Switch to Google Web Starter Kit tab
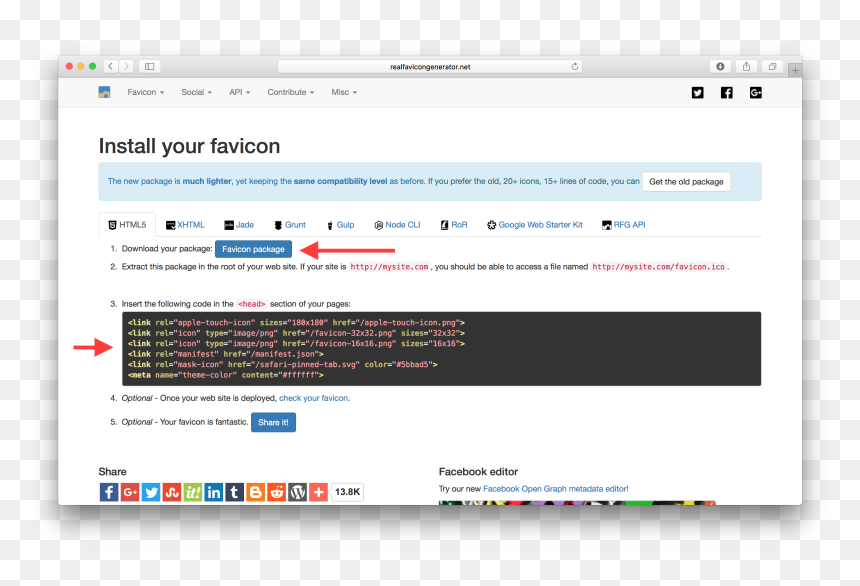This screenshot has width=860, height=586. [x=535, y=225]
